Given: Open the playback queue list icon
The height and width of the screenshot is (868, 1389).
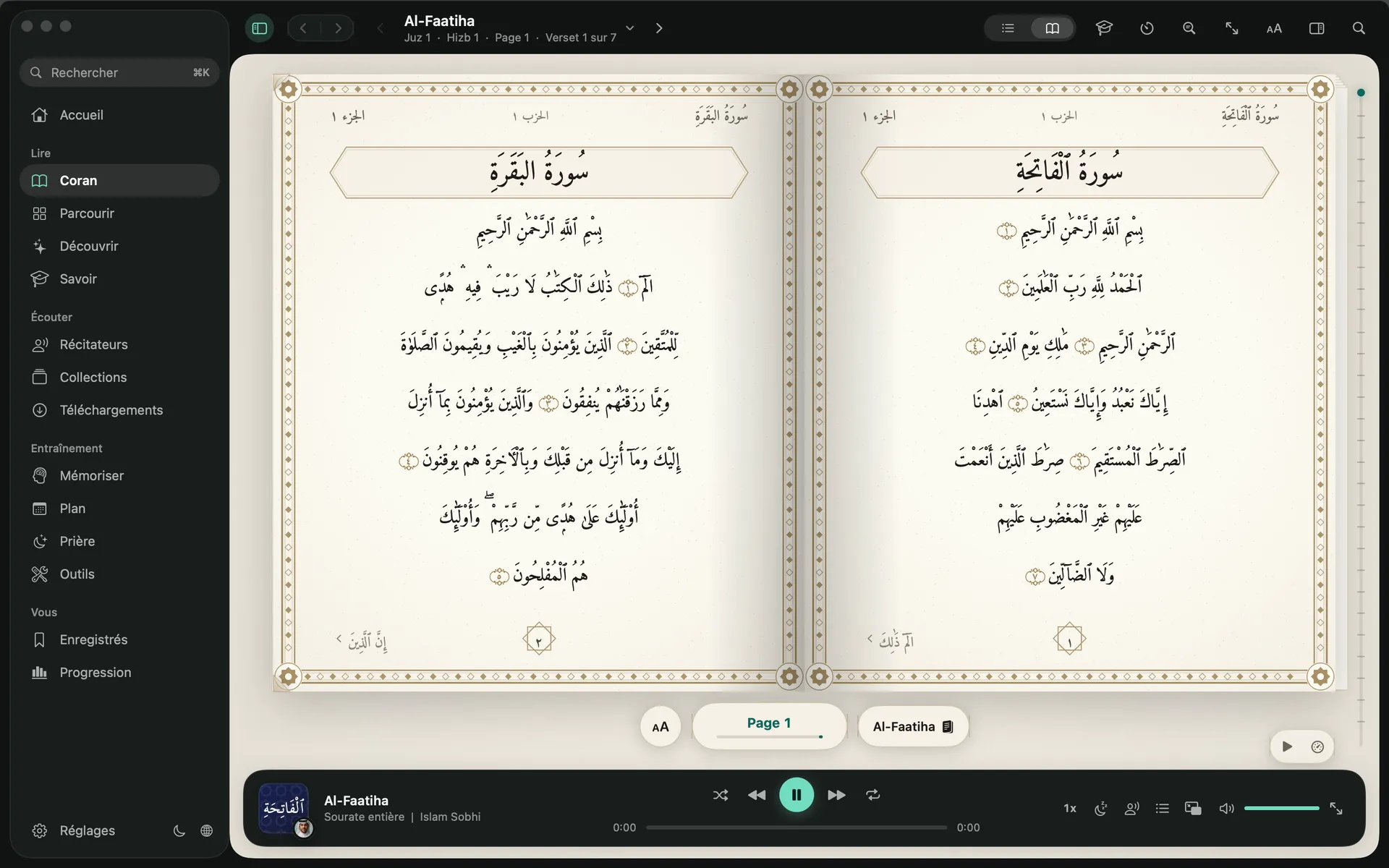Looking at the screenshot, I should point(1163,808).
